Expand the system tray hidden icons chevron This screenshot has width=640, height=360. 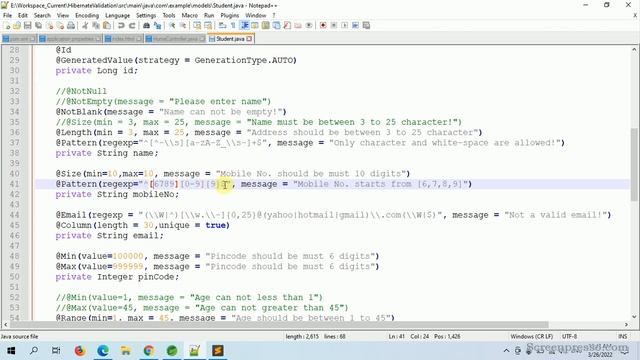(507, 350)
